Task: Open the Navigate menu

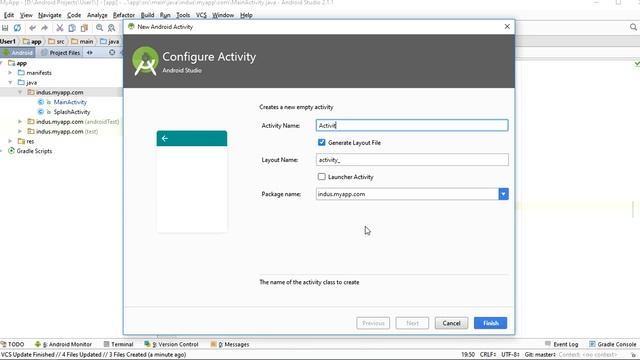Action: point(49,15)
